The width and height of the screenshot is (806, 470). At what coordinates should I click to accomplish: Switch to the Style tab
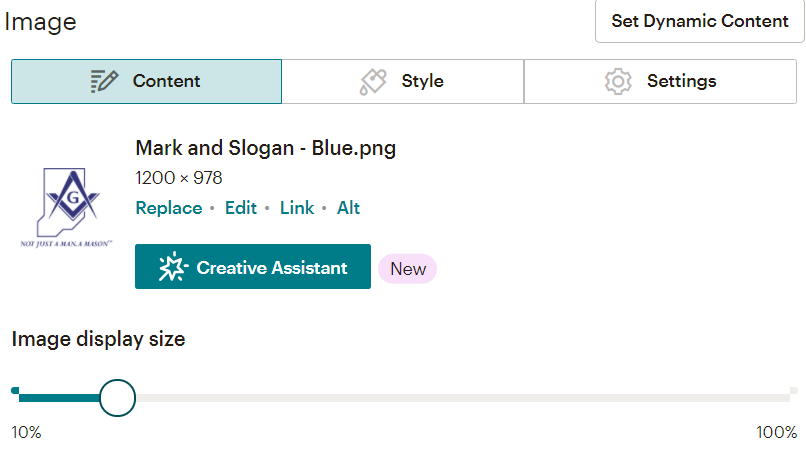[402, 81]
